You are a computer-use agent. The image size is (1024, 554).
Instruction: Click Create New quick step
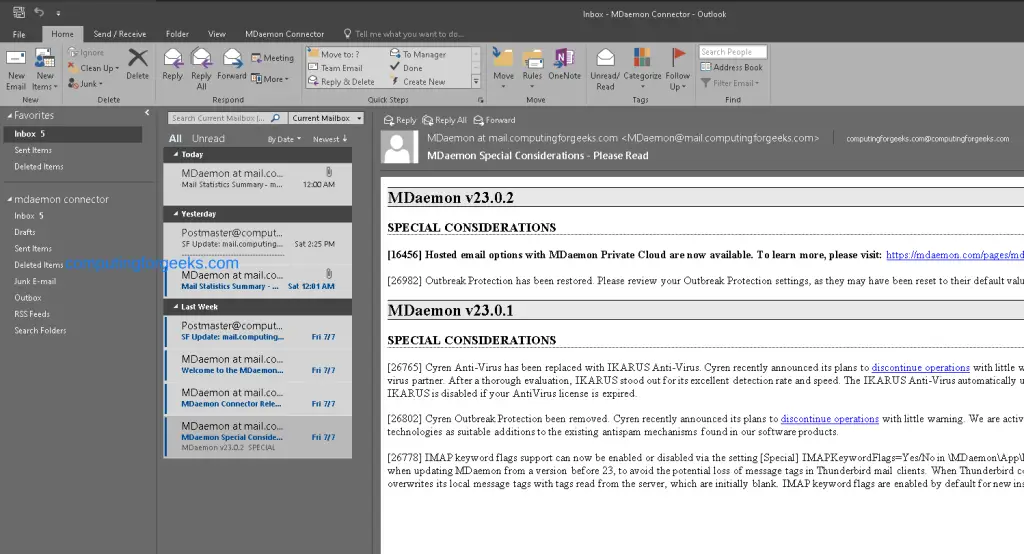click(418, 82)
